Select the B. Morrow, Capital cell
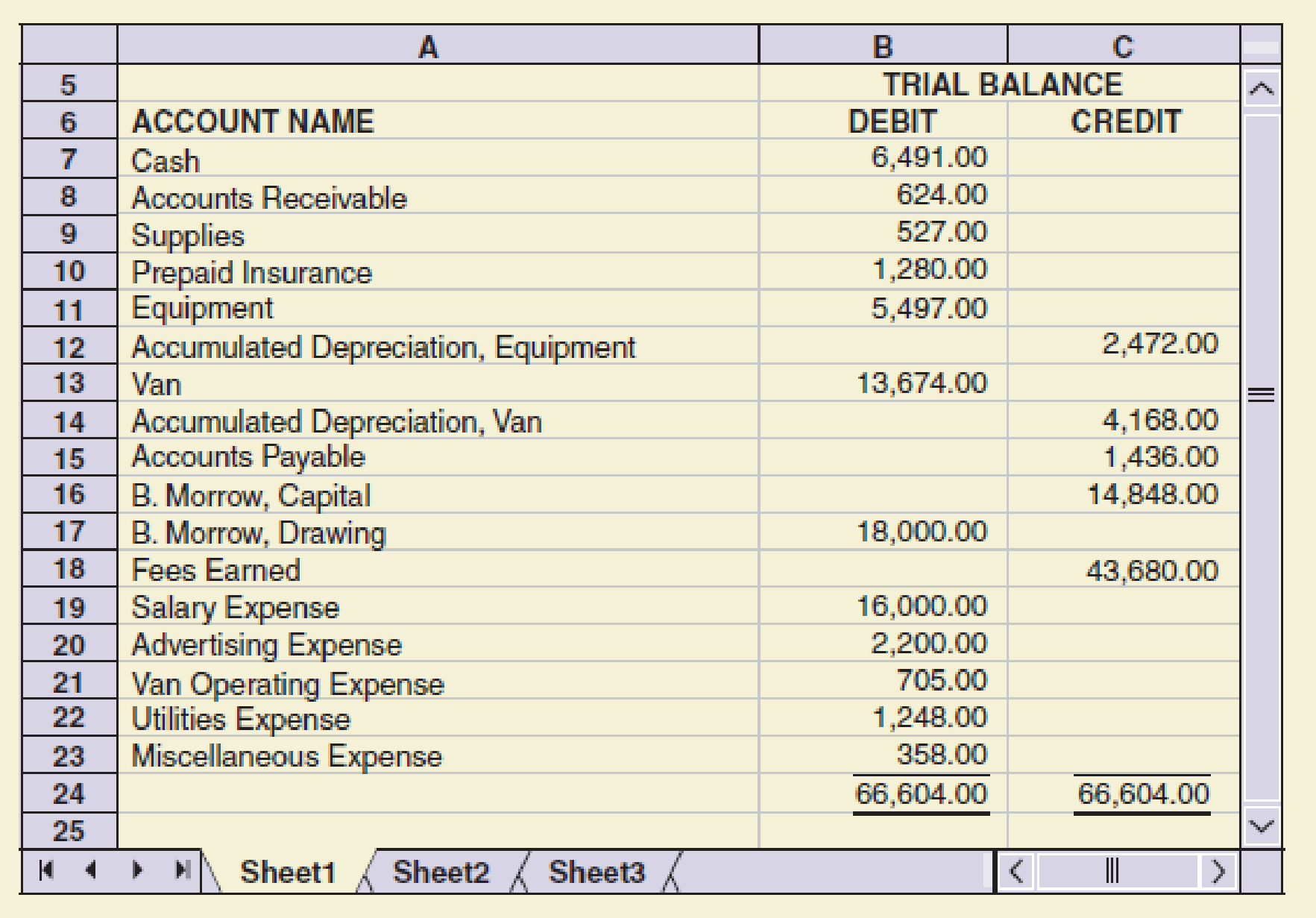 [x=438, y=494]
